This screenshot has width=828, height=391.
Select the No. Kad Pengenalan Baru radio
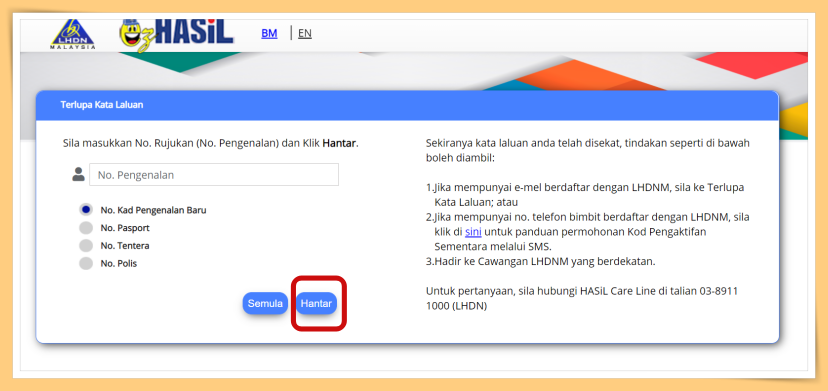(x=86, y=210)
